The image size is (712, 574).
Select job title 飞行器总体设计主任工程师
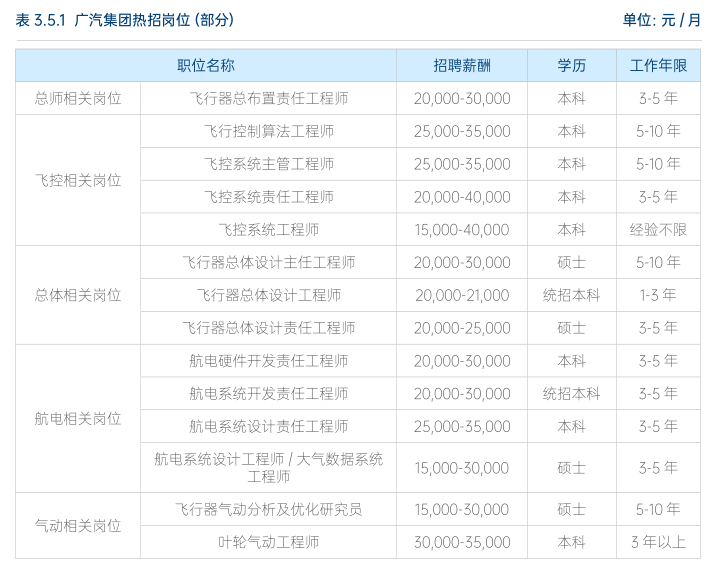[269, 262]
